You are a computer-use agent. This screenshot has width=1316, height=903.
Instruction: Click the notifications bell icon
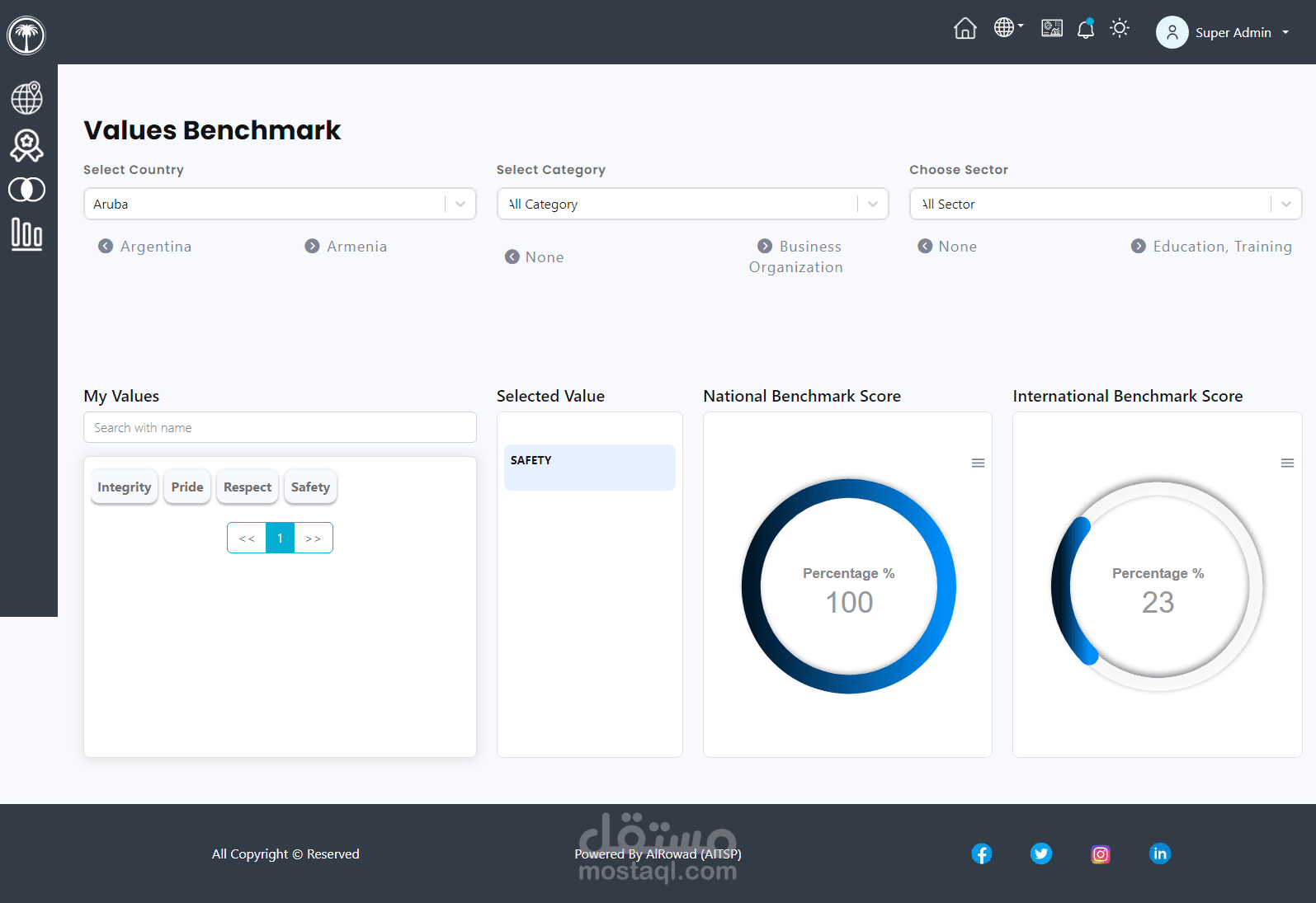click(x=1086, y=29)
